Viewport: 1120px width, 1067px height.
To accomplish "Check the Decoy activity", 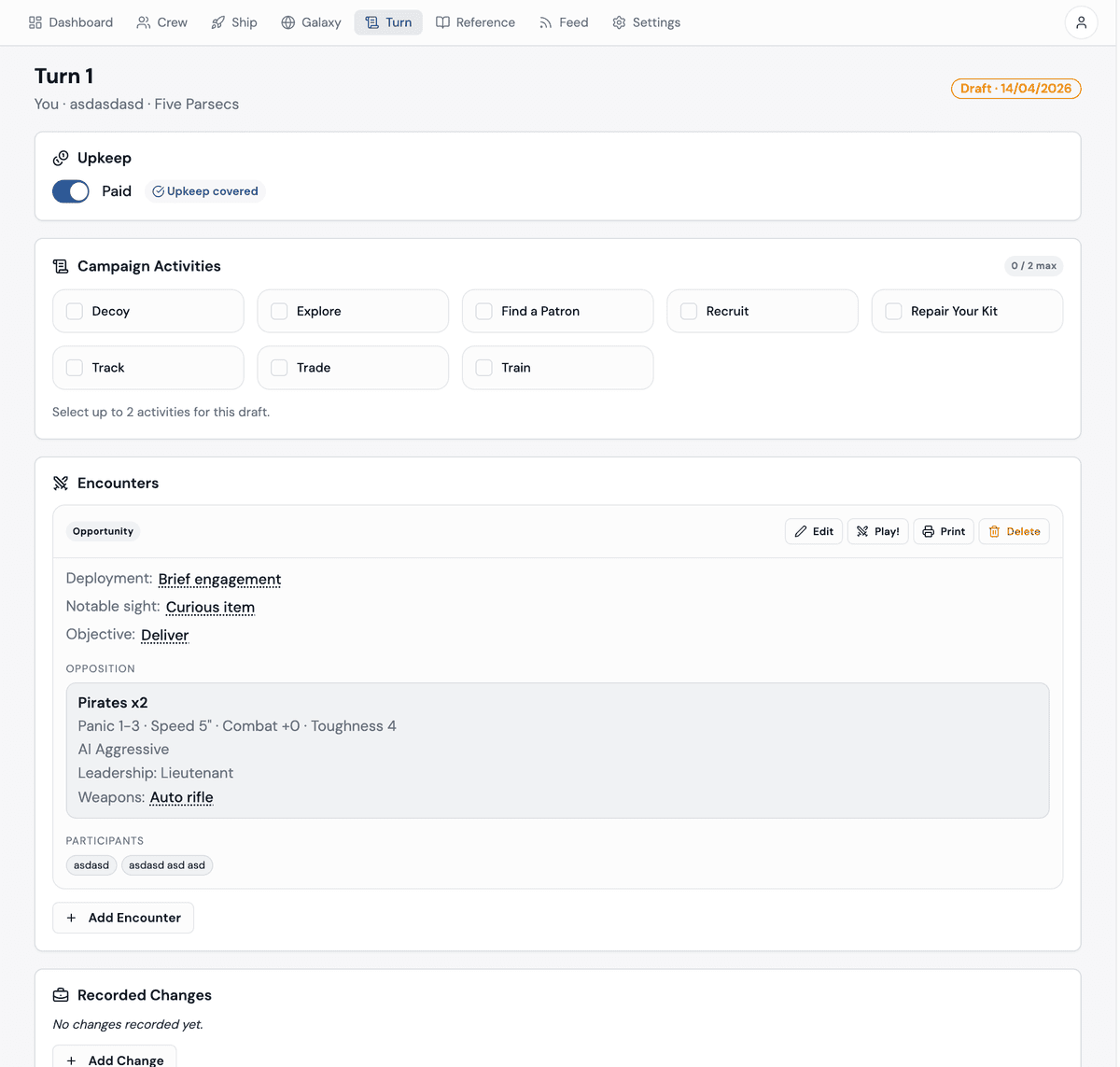I will (x=75, y=312).
